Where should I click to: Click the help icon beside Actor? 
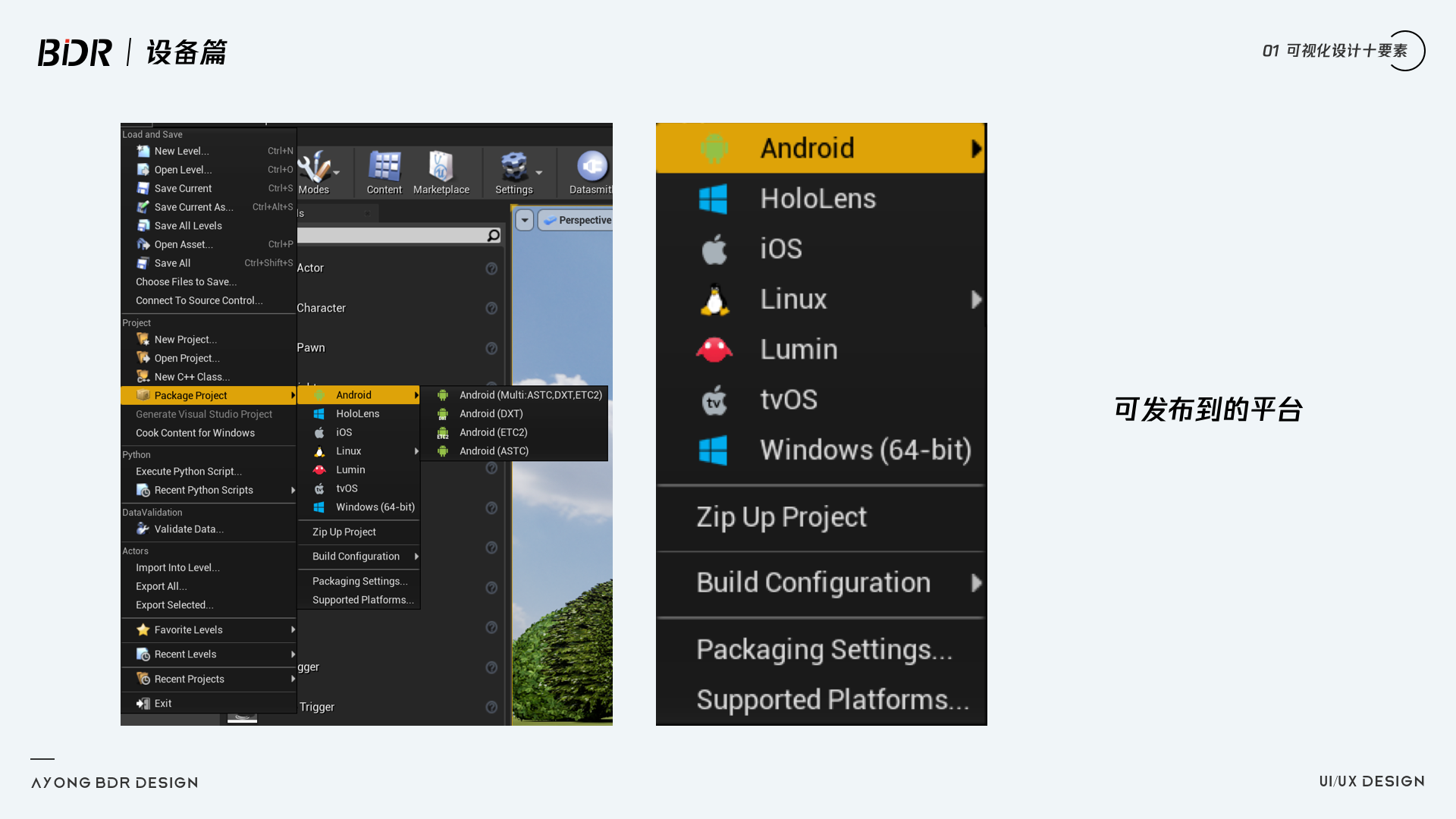(x=491, y=268)
